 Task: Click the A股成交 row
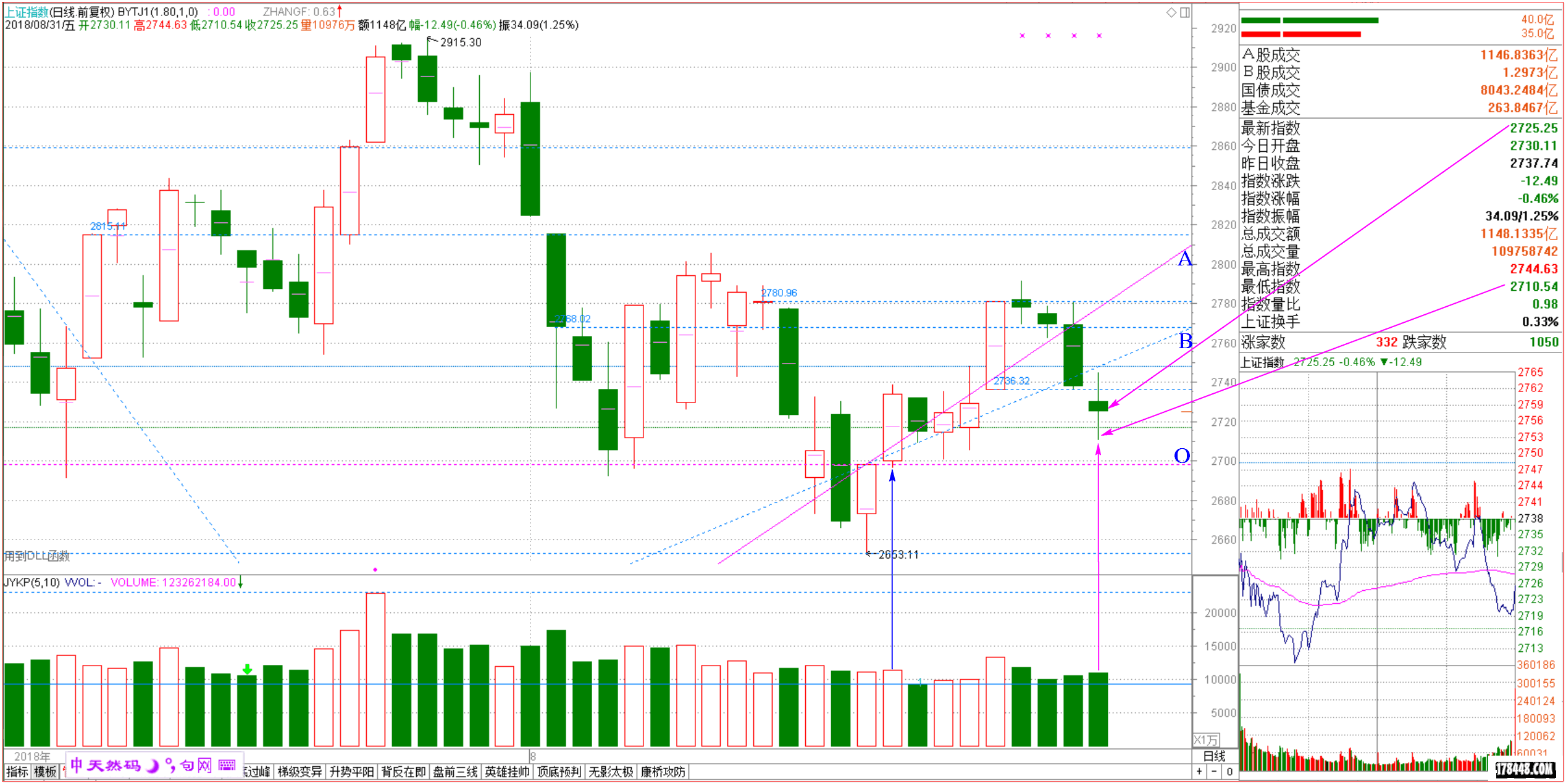pyautogui.click(x=1399, y=55)
